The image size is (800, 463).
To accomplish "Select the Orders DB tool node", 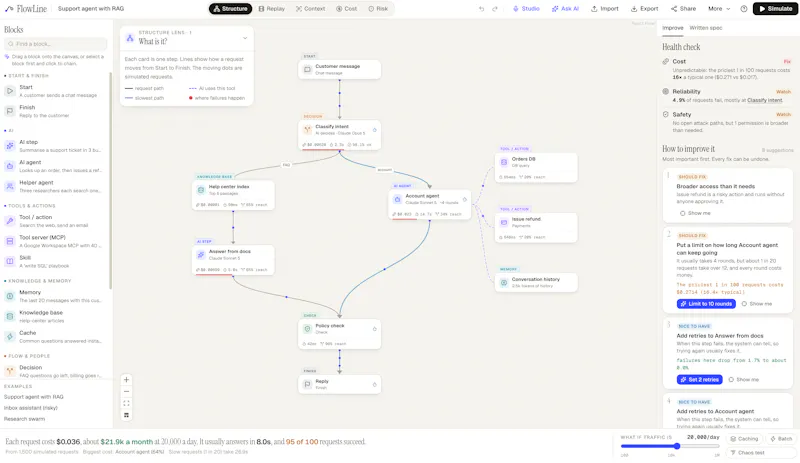I will [x=536, y=167].
